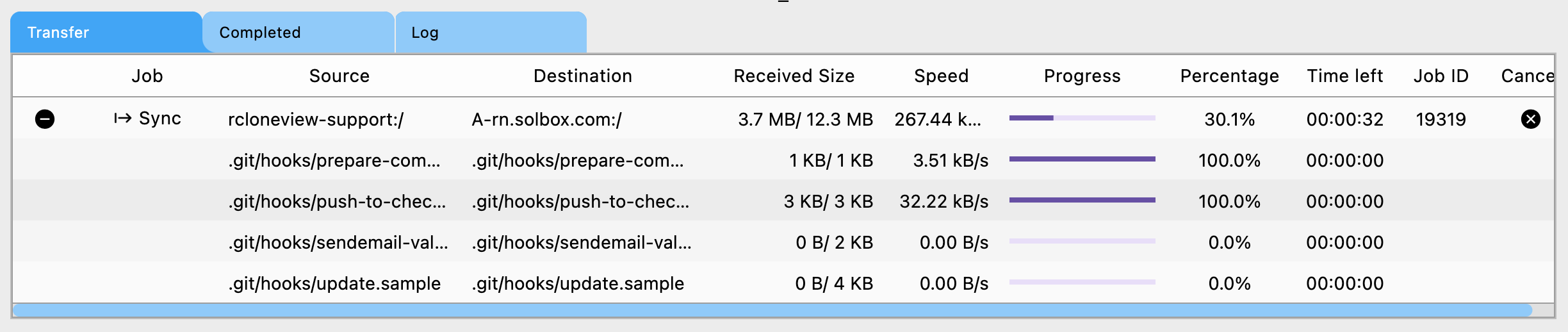
Task: Click the Sync arrow icon
Action: point(122,119)
